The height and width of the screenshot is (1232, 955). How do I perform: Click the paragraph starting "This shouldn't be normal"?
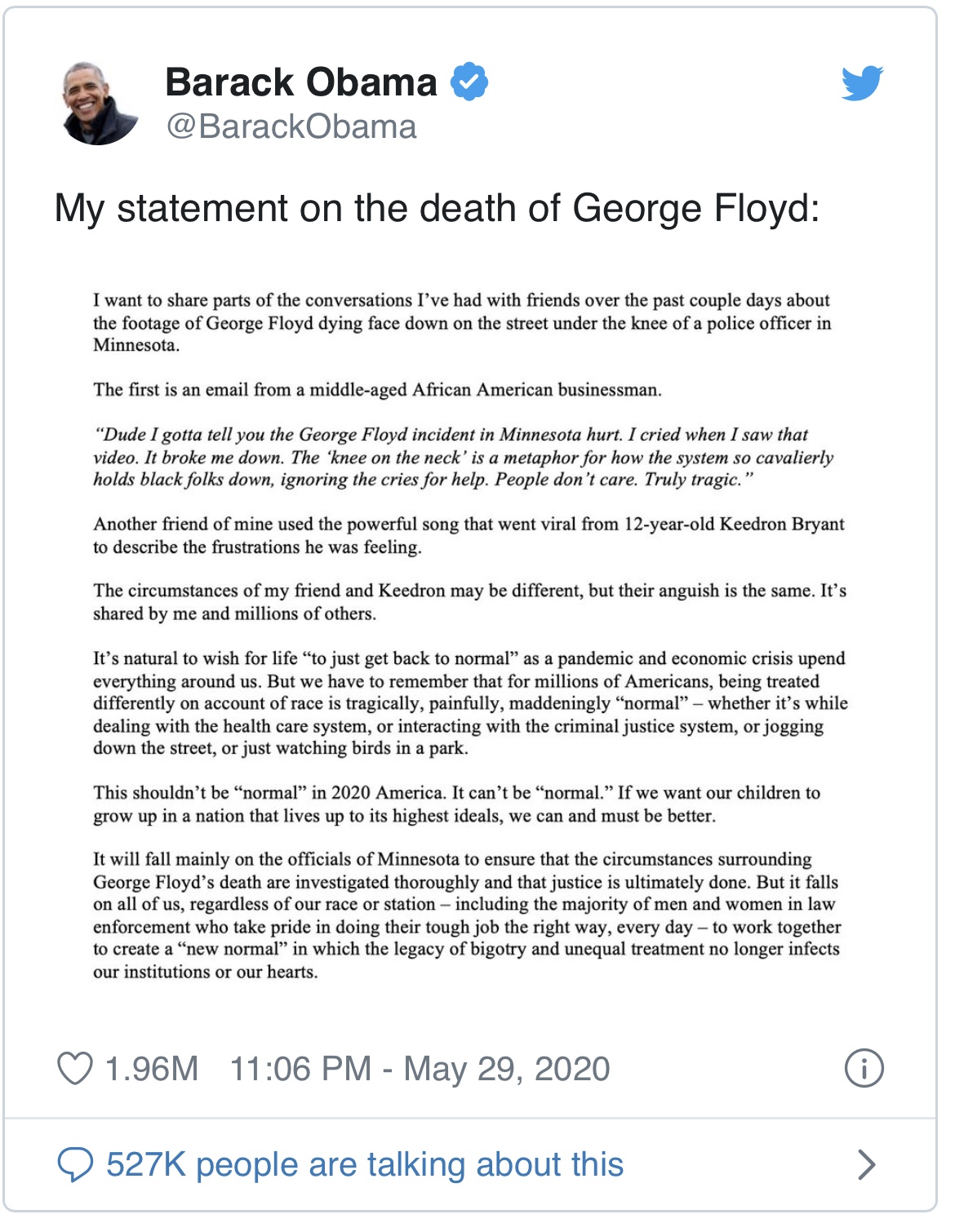456,804
